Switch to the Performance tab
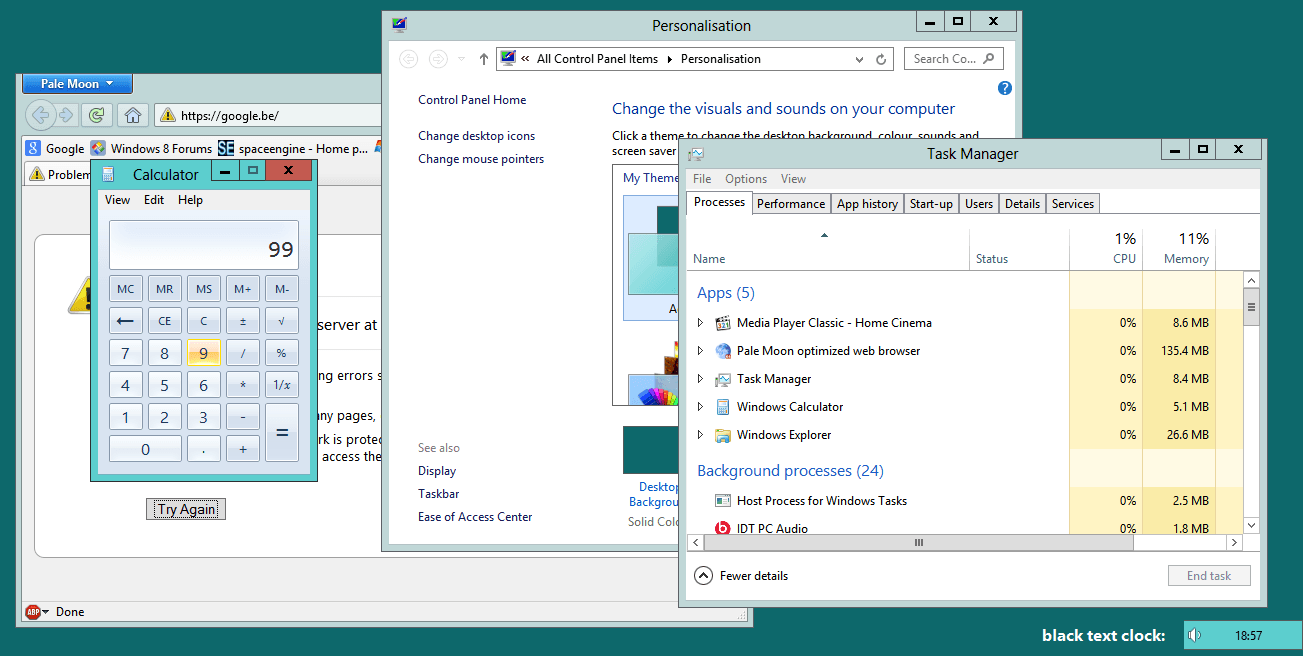Viewport: 1303px width, 656px height. point(791,204)
